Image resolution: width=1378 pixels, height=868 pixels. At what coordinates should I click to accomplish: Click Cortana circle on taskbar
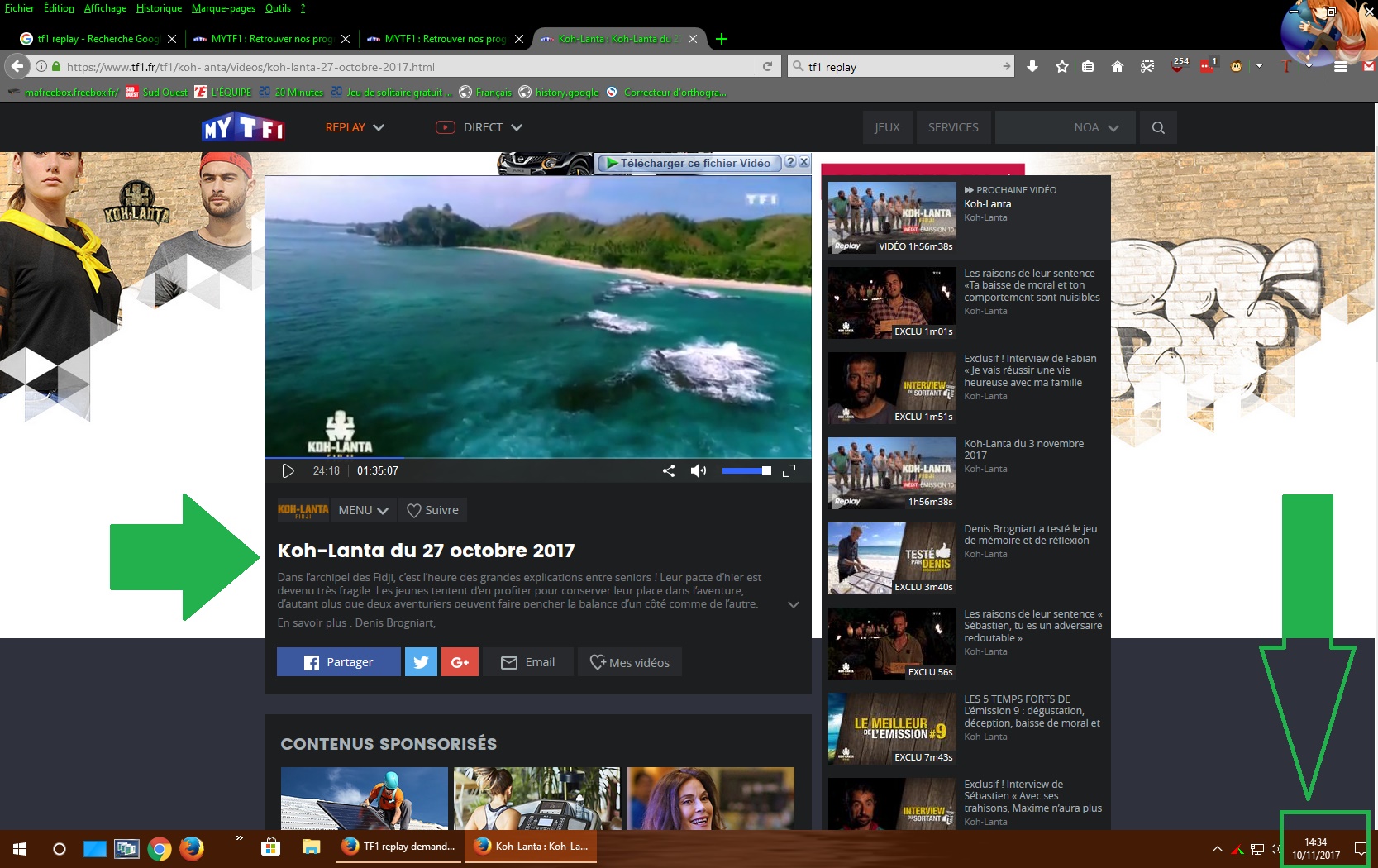coord(60,849)
